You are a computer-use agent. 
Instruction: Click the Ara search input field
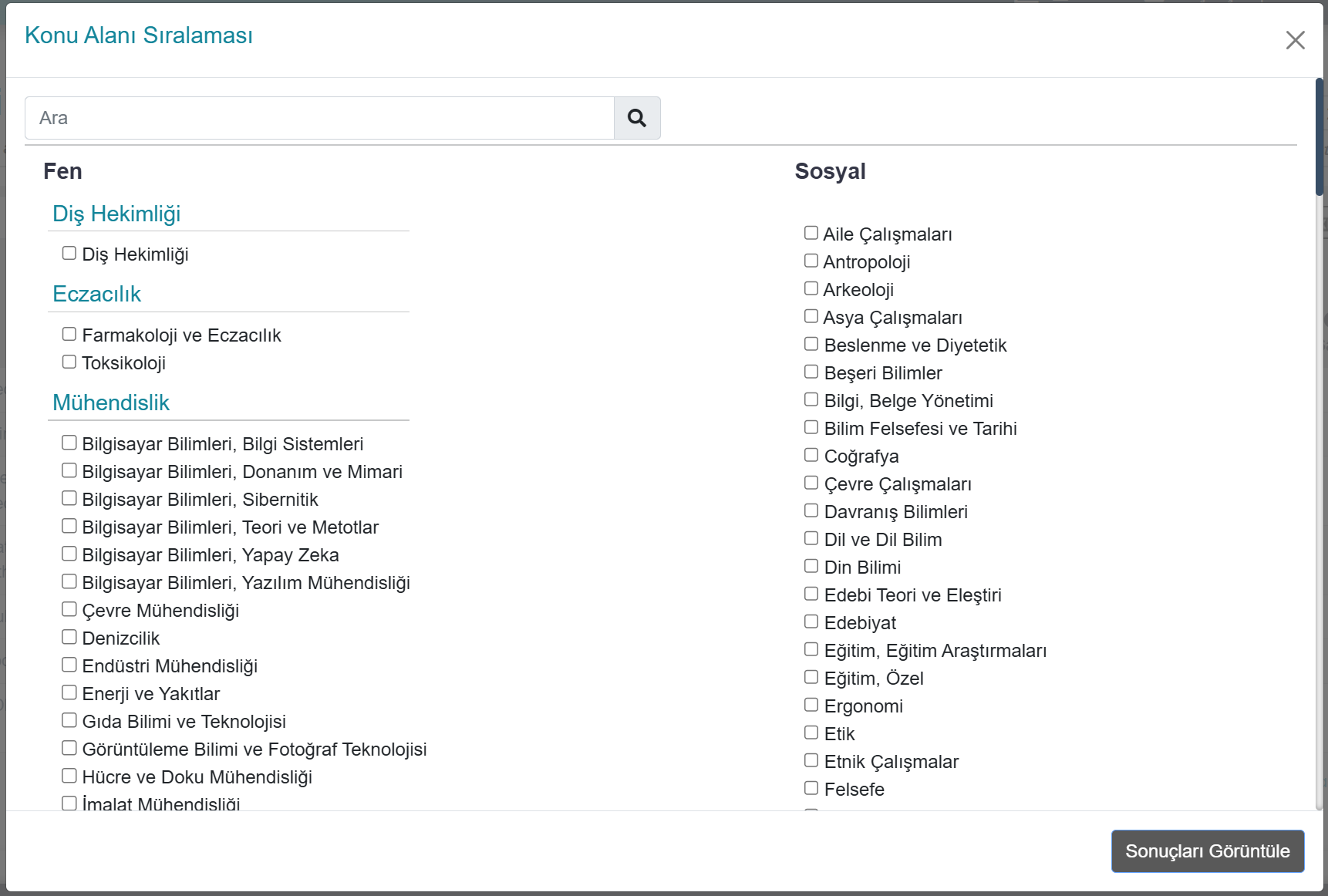coord(319,118)
